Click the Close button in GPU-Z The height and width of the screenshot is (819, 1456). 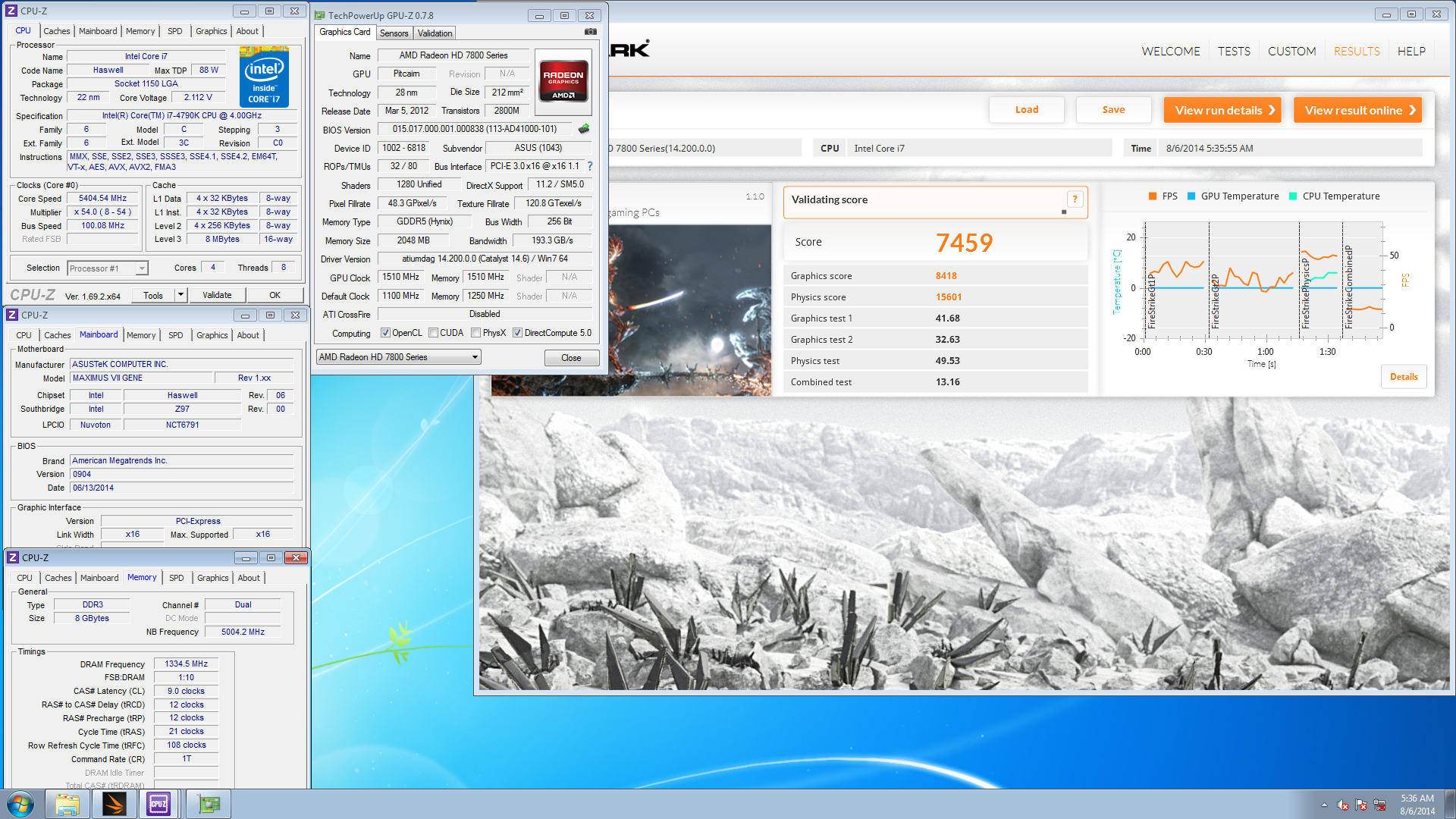coord(572,358)
